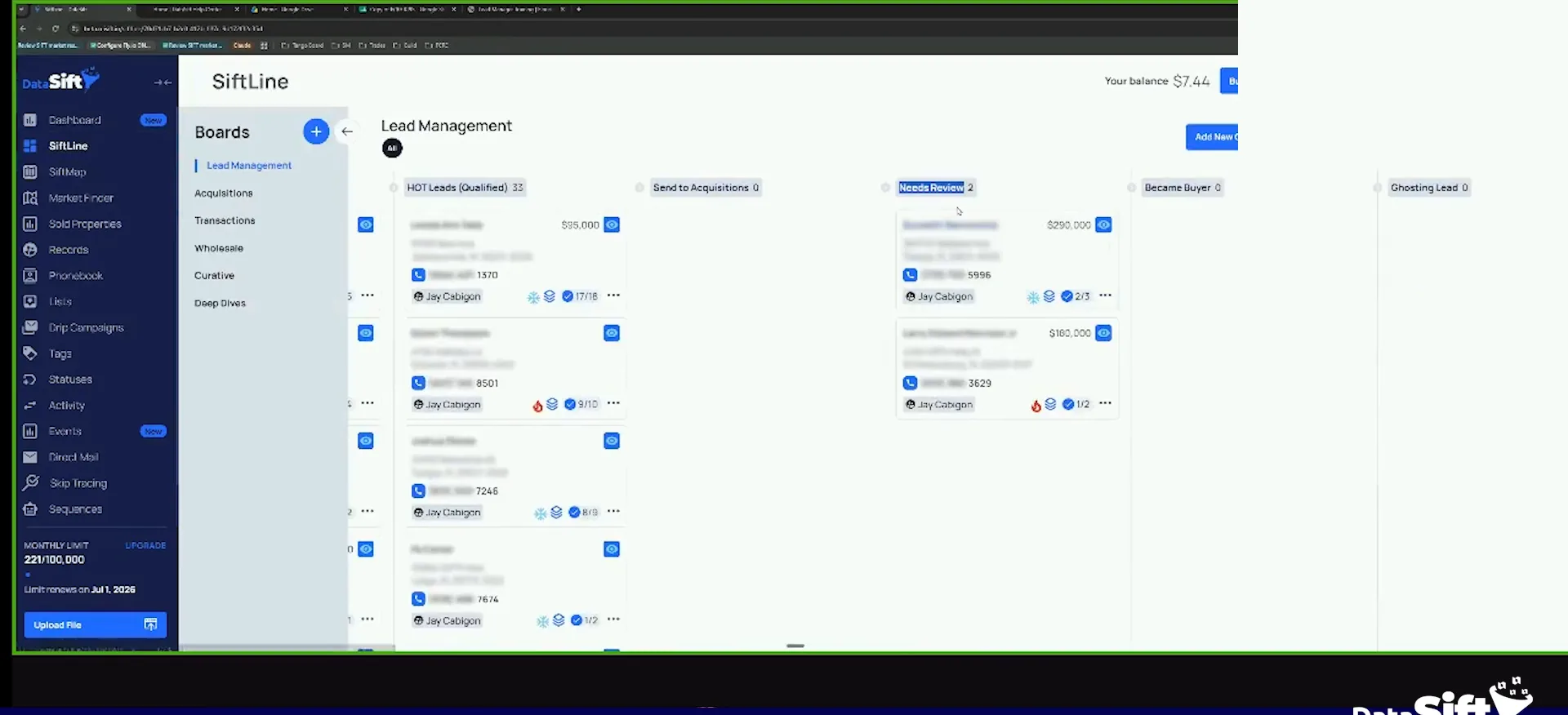Select the Lead Management board
Image resolution: width=1568 pixels, height=715 pixels.
pos(249,166)
